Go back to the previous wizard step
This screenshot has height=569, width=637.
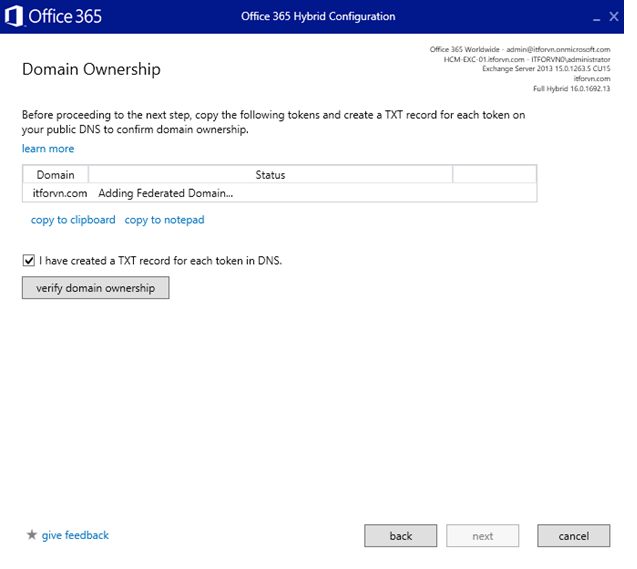click(x=401, y=536)
